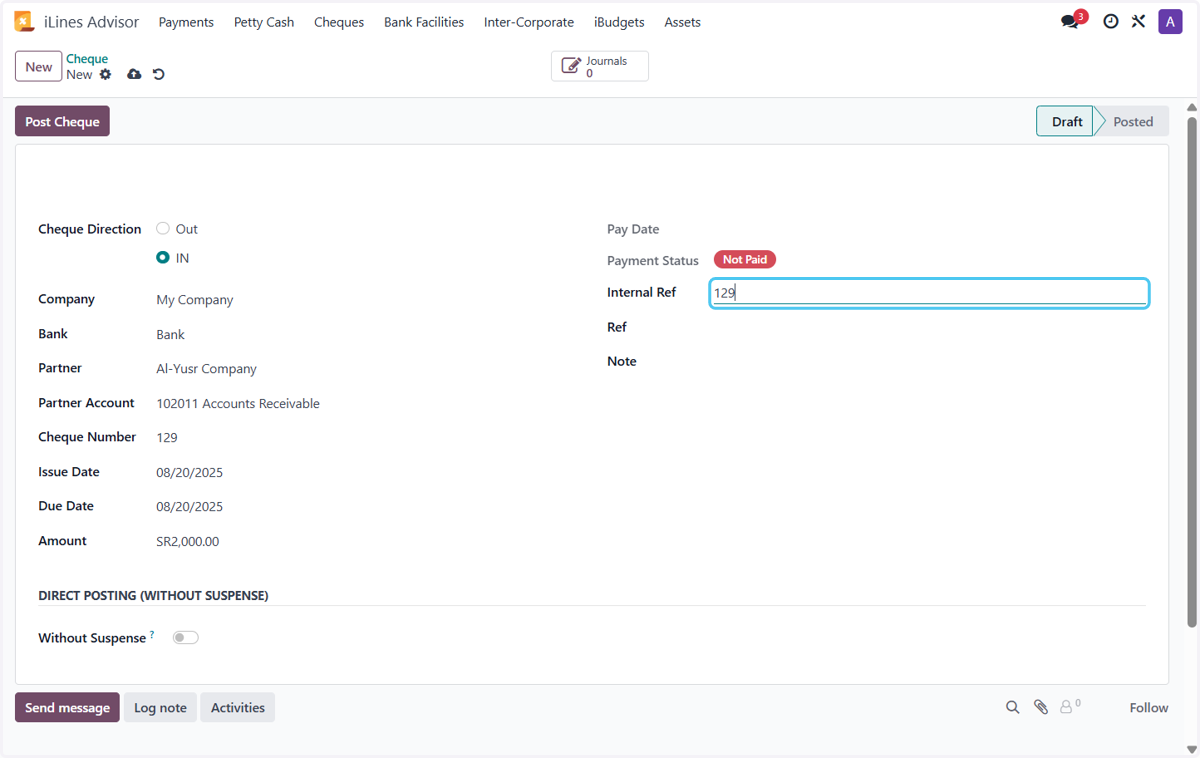Click the scrollbar down arrow
The image size is (1200, 758).
[x=1191, y=749]
